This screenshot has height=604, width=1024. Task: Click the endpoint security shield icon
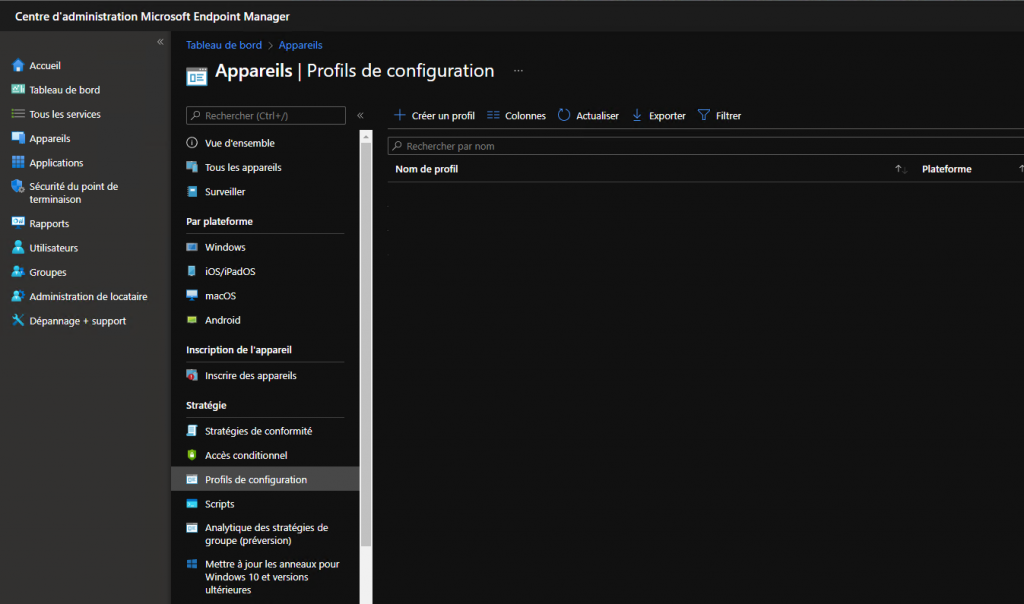coord(18,187)
